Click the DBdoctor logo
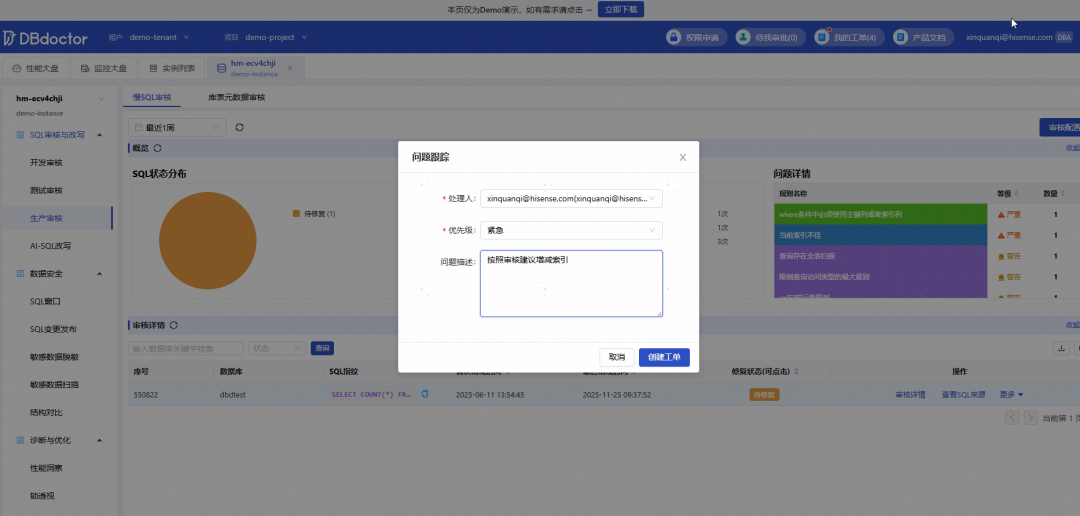The image size is (1080, 516). coord(43,37)
